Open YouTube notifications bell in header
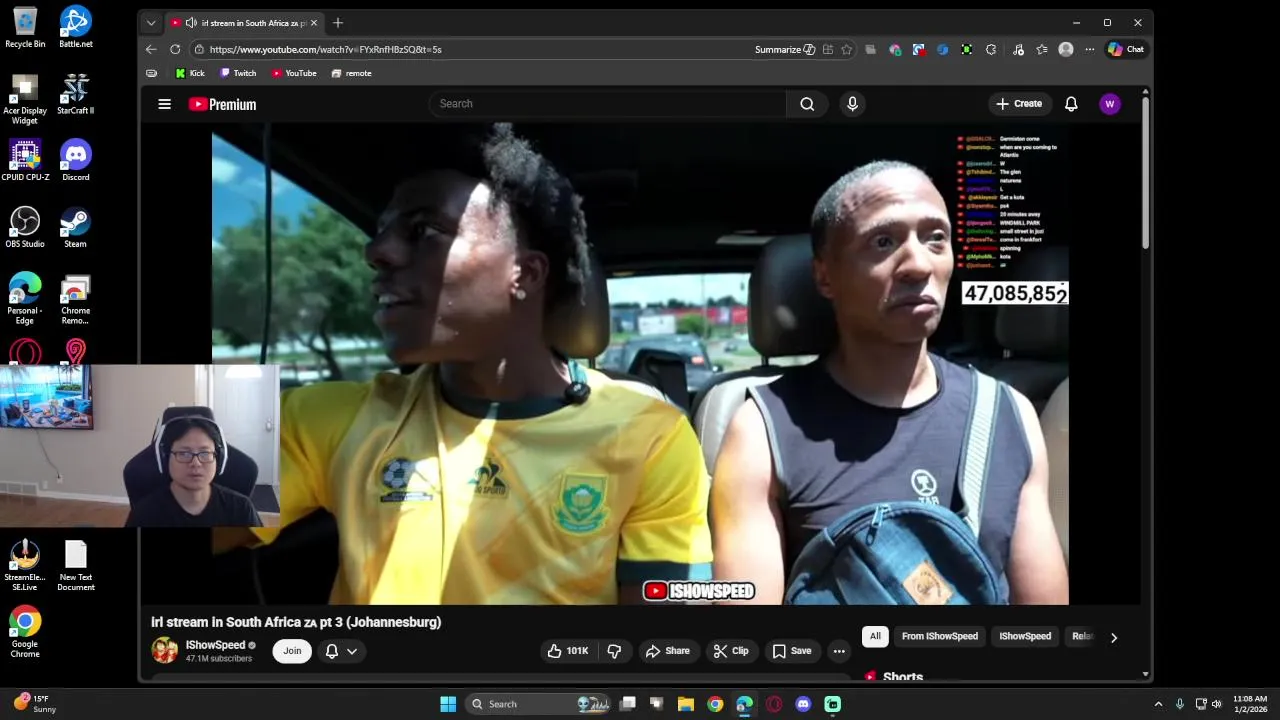 1071,104
